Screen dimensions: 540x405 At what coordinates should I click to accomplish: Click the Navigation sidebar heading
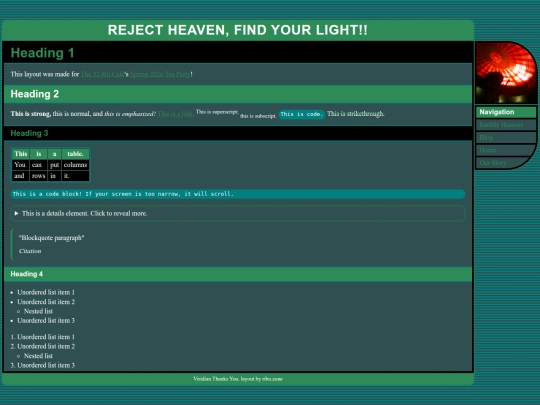point(506,112)
